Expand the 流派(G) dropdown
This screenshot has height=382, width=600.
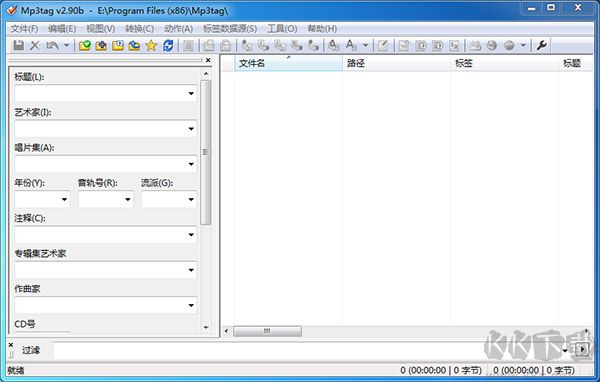pyautogui.click(x=191, y=199)
